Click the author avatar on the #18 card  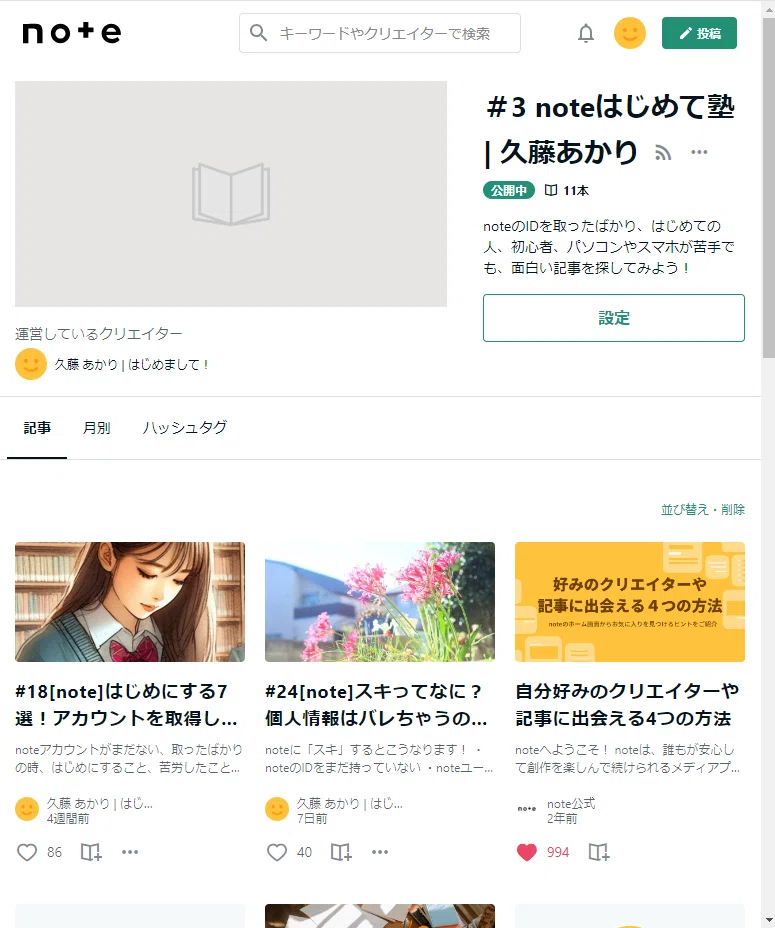click(x=27, y=809)
